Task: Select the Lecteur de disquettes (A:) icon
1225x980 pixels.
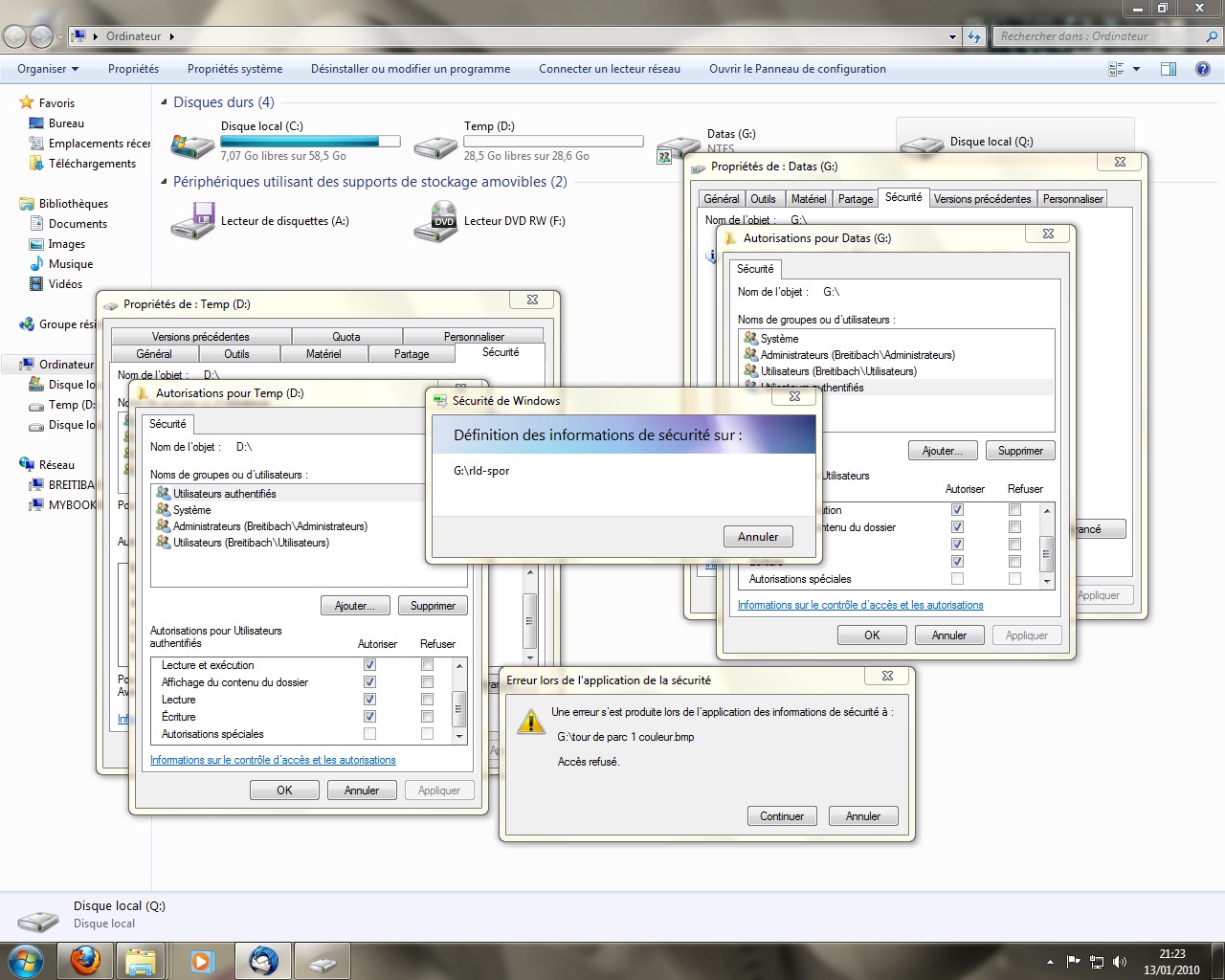Action: 192,222
